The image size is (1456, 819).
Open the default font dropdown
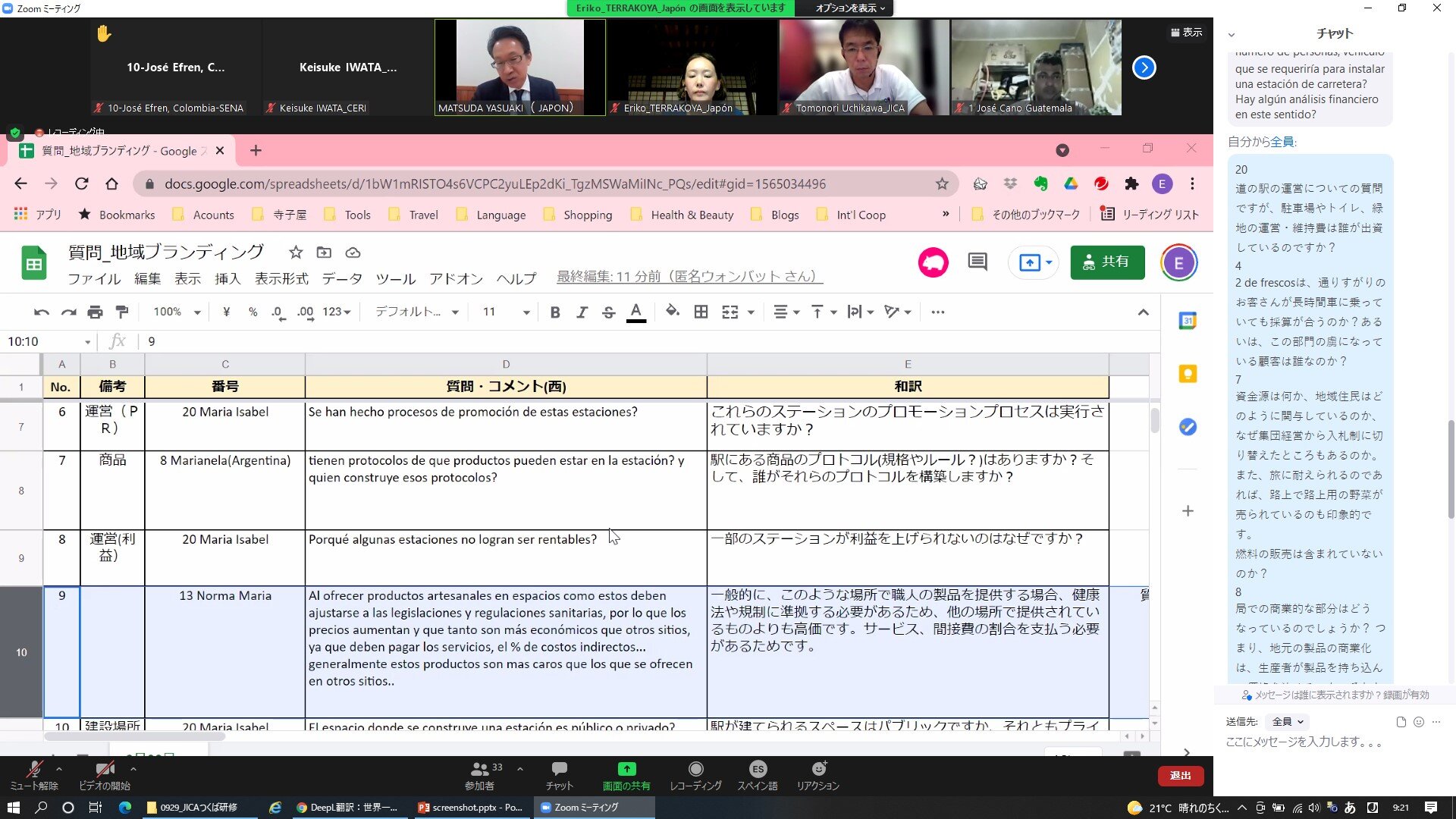coord(417,312)
